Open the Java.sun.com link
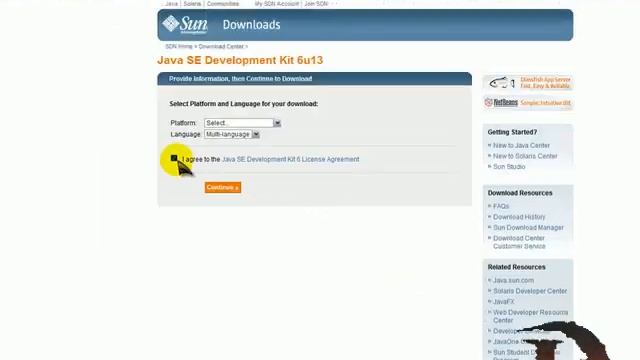The height and width of the screenshot is (360, 640). 513,280
